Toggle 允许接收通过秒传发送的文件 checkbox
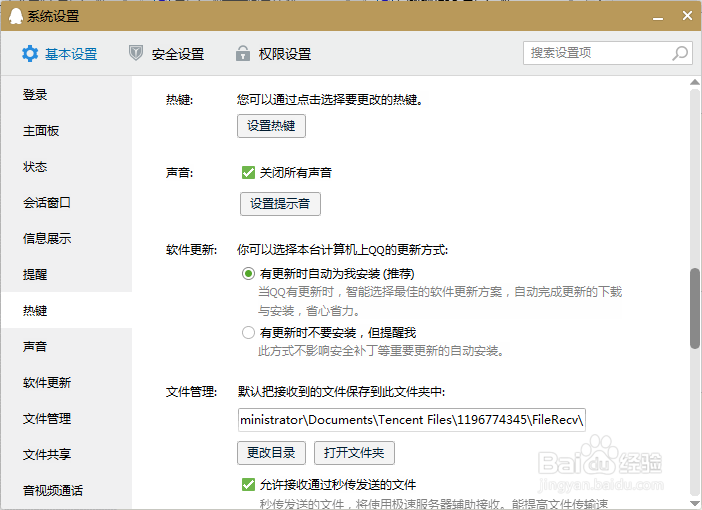 pos(248,484)
